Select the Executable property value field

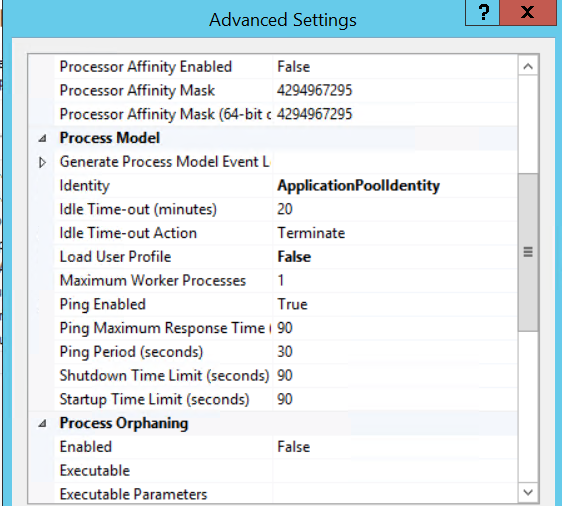click(x=395, y=471)
